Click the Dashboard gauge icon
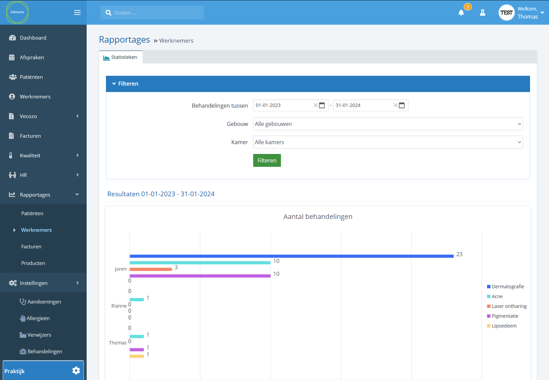549x380 pixels. click(x=12, y=38)
